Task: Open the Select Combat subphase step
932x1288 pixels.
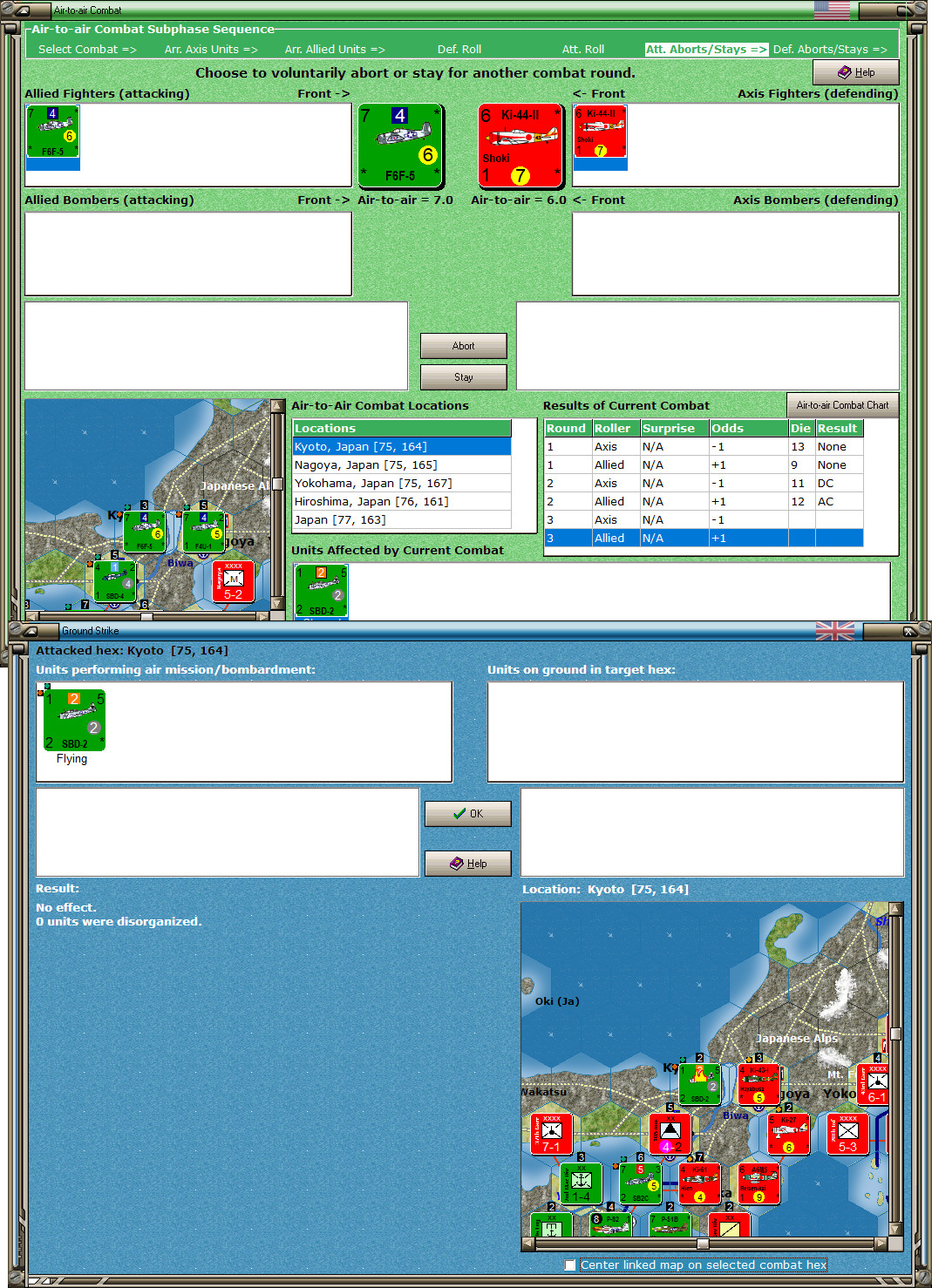Action: [87, 50]
